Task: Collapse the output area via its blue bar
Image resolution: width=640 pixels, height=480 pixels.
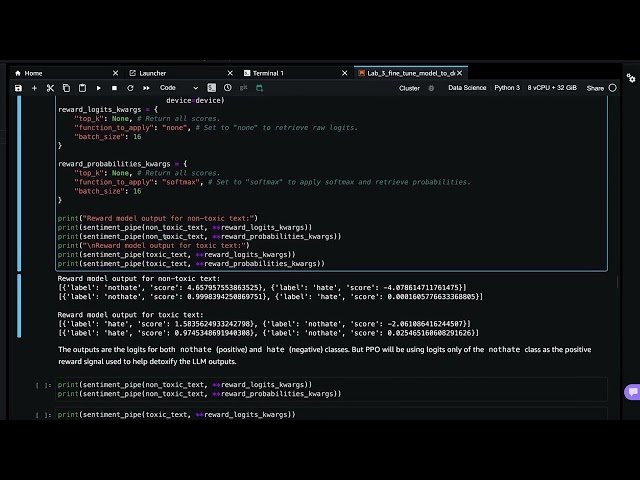Action: [x=19, y=306]
